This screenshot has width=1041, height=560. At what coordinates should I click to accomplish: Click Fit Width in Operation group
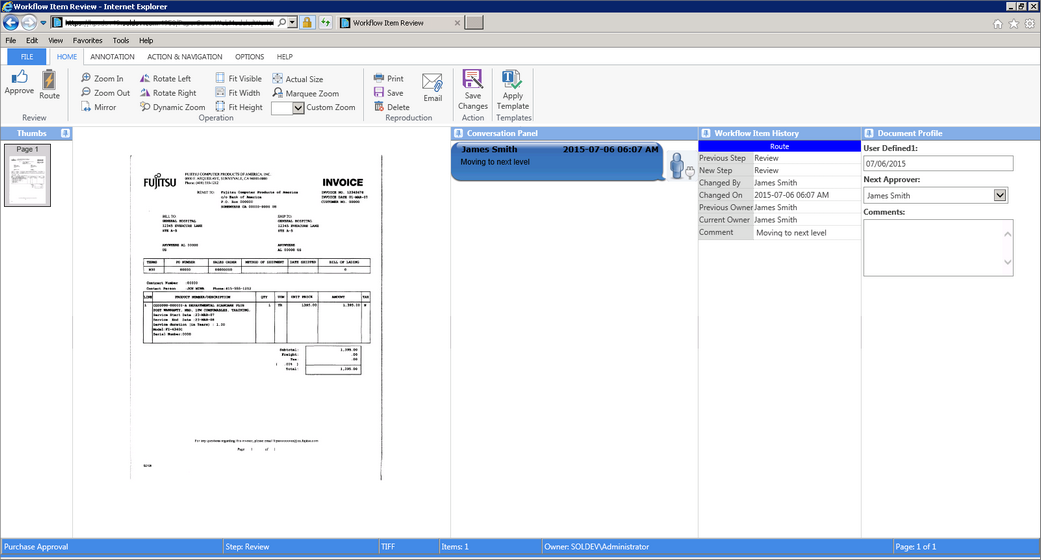(238, 93)
